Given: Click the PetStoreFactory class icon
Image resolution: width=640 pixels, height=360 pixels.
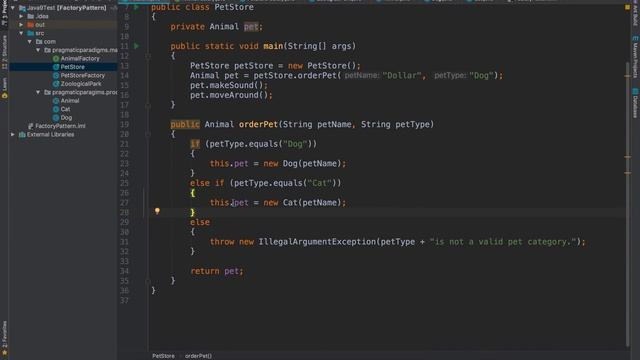Looking at the screenshot, I should click(x=56, y=76).
